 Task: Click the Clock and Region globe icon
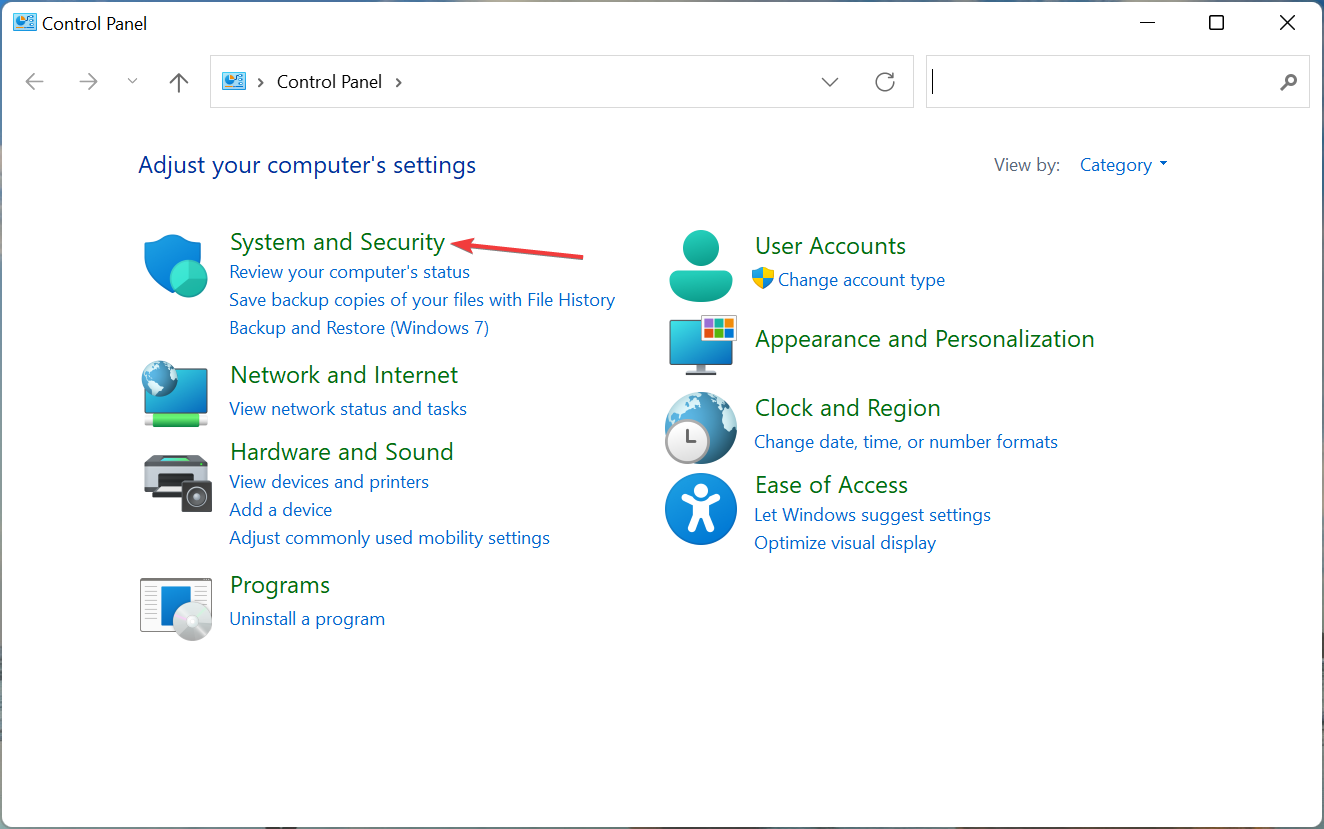pos(701,427)
